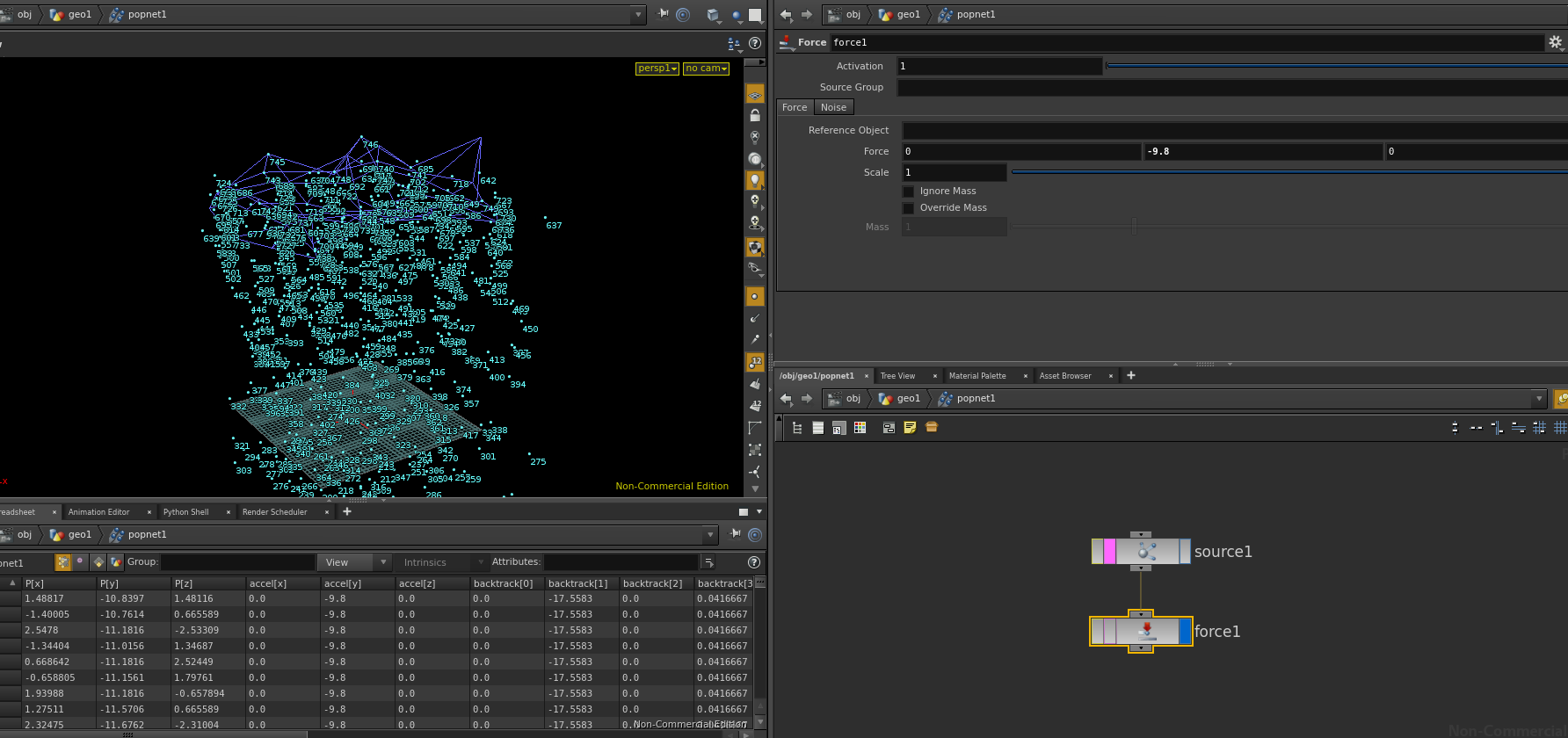Enable the Override Mass checkbox
The image size is (1568, 738).
click(909, 208)
